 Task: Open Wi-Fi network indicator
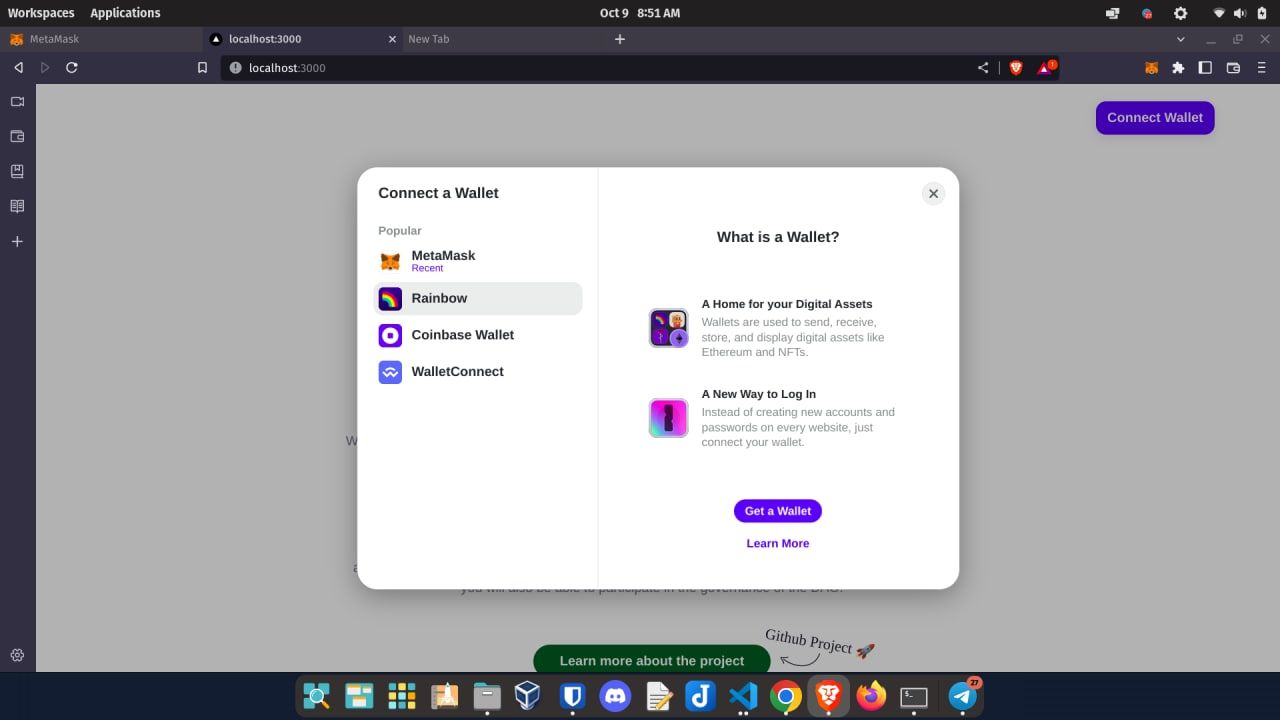[1219, 13]
